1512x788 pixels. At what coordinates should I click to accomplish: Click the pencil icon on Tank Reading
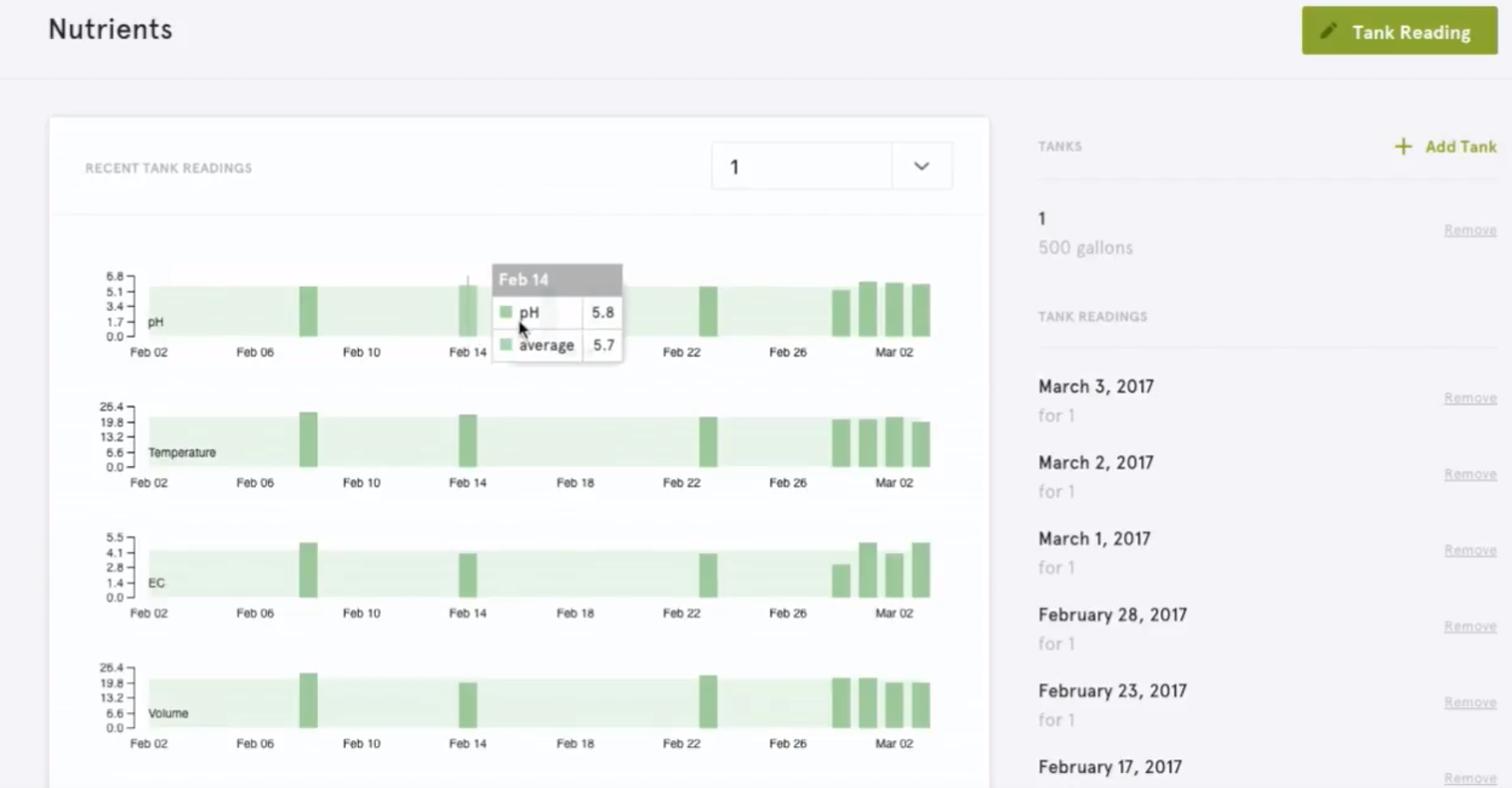1328,31
